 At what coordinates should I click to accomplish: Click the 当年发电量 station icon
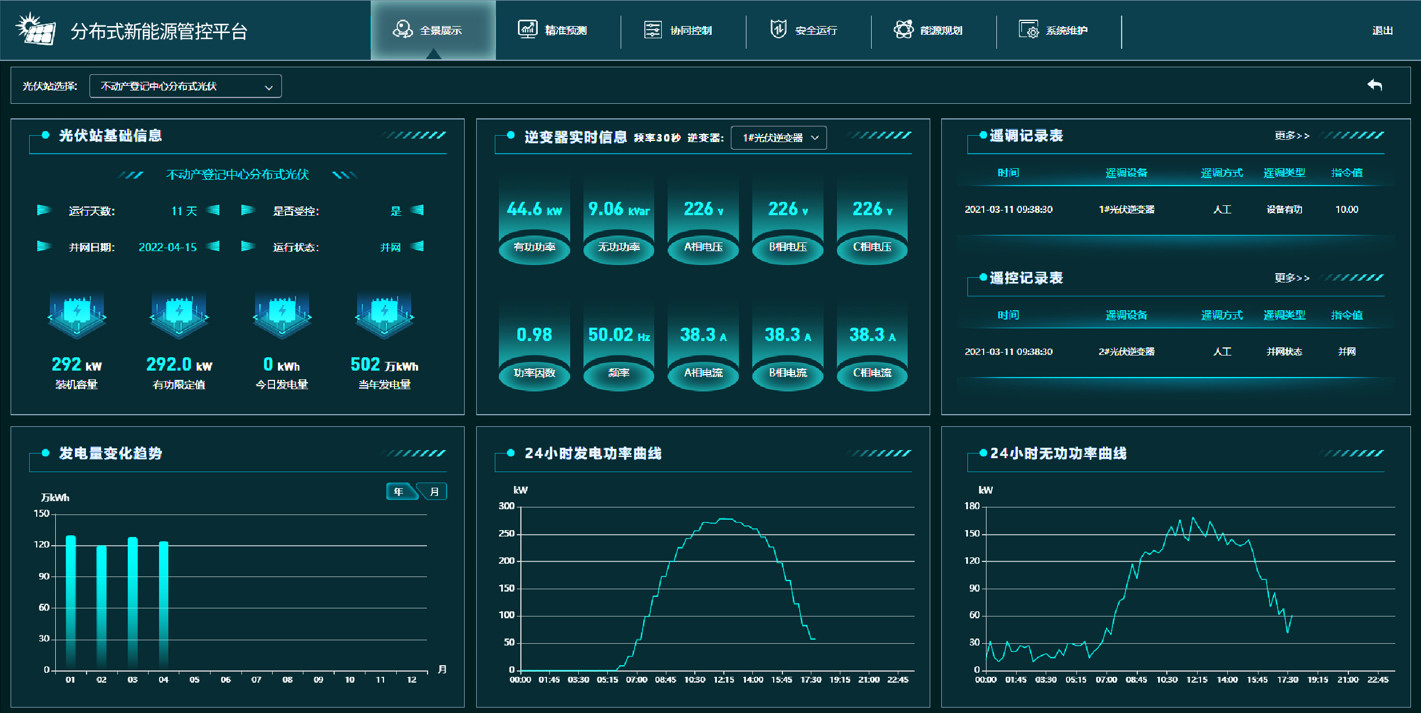coord(384,316)
